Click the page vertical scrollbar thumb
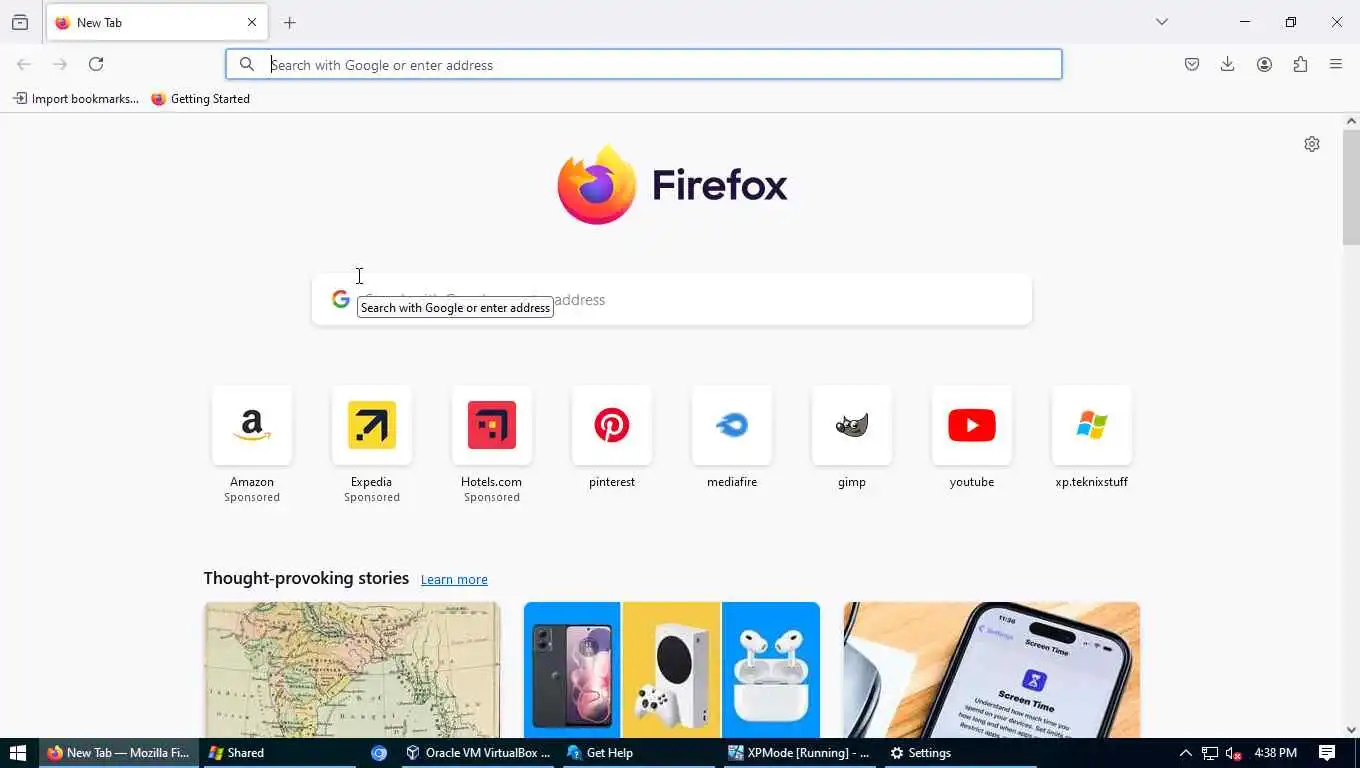Screen dimensions: 1360x768 (1351, 187)
